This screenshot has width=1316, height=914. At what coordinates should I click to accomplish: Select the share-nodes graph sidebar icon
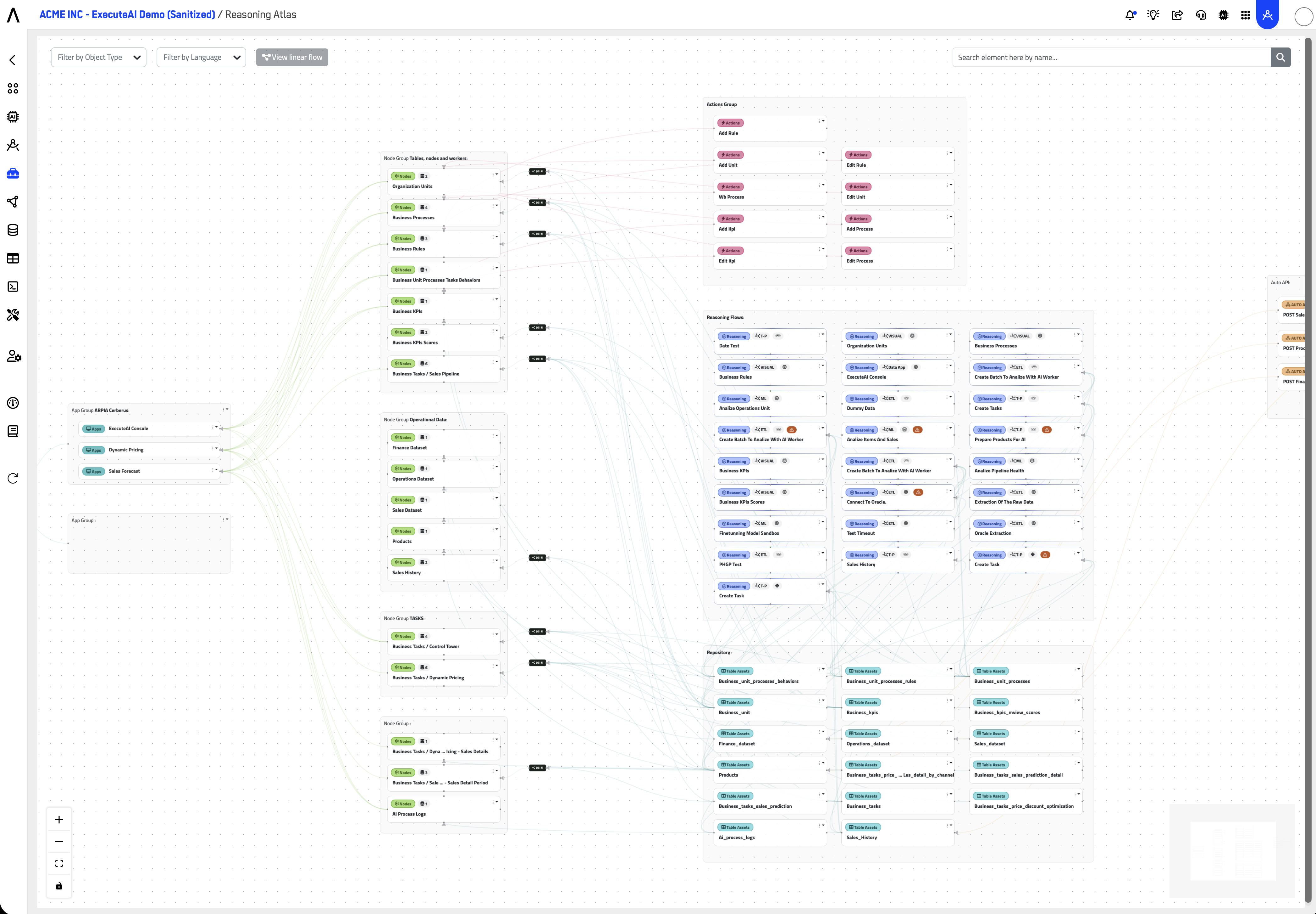coord(13,202)
